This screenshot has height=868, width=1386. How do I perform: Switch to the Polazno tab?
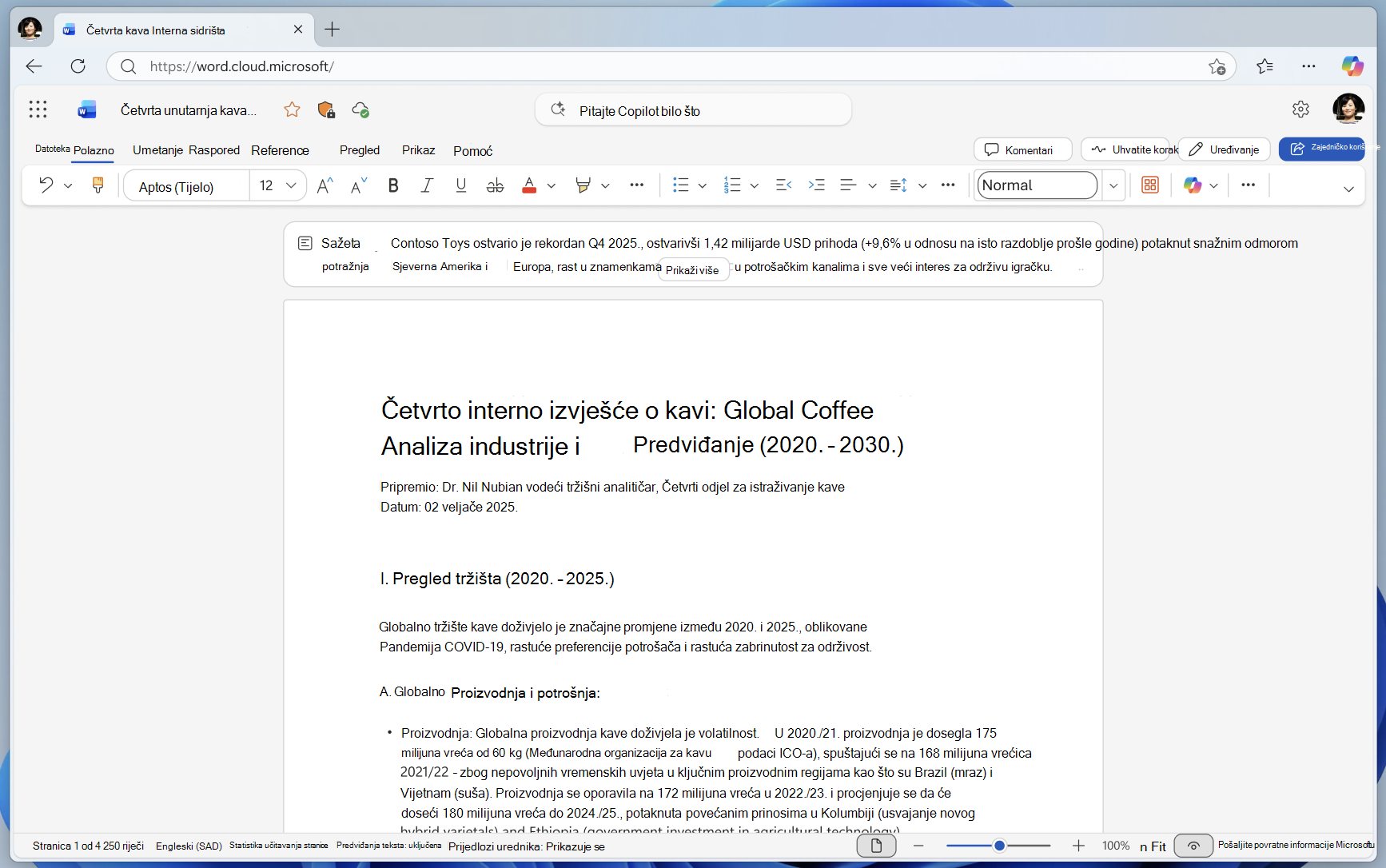pos(94,150)
